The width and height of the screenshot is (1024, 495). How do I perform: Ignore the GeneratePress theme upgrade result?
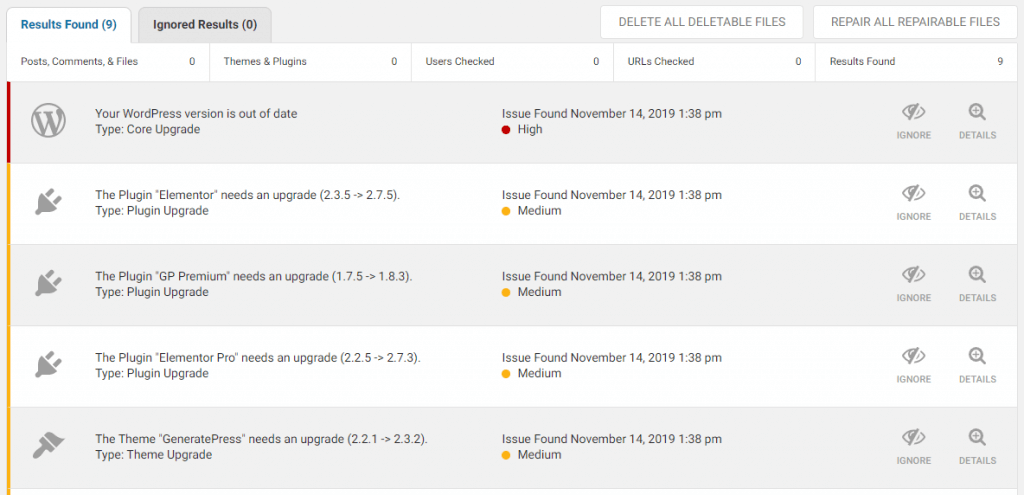coord(914,447)
